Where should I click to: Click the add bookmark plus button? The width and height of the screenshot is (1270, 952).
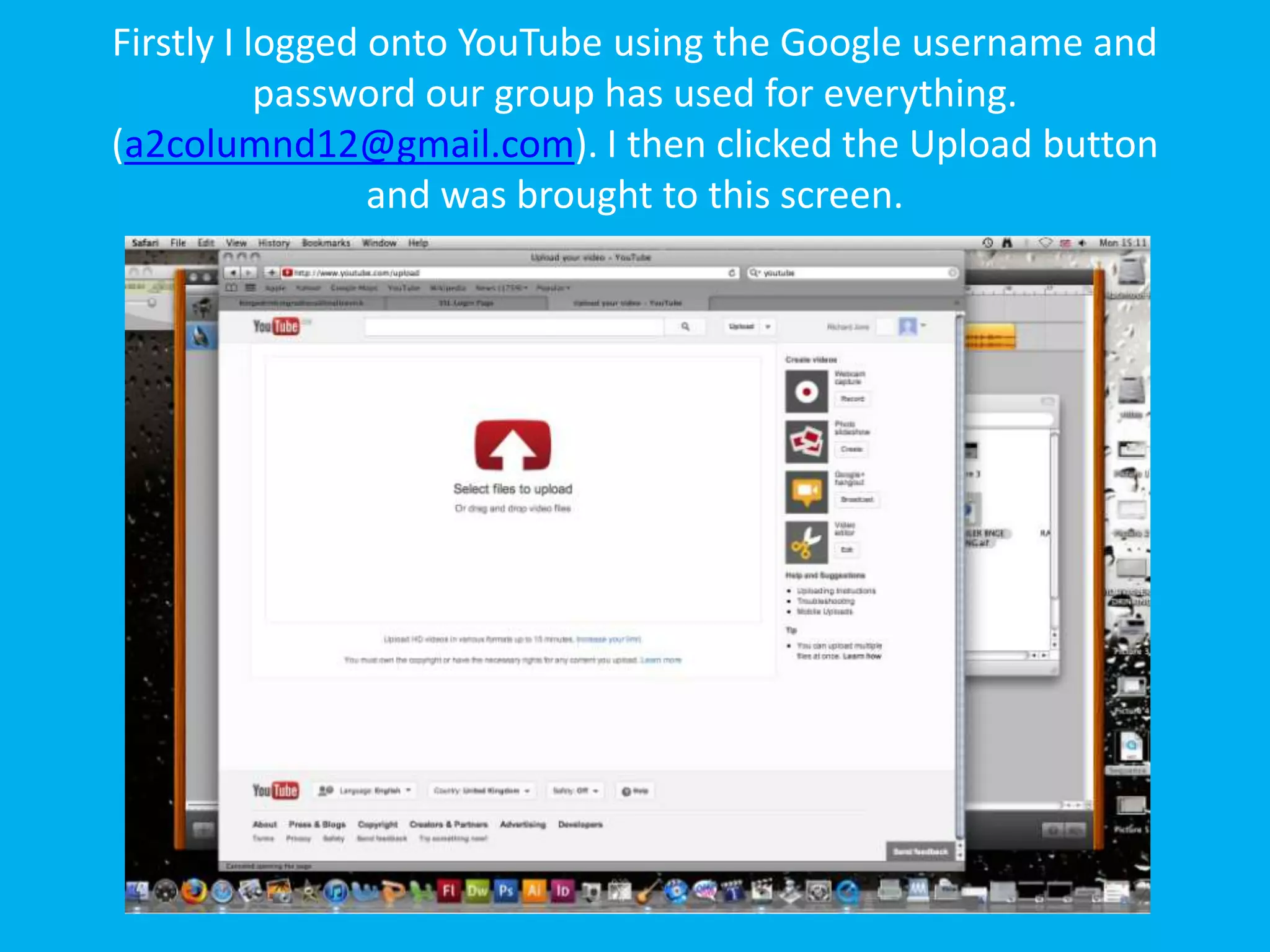[x=271, y=273]
